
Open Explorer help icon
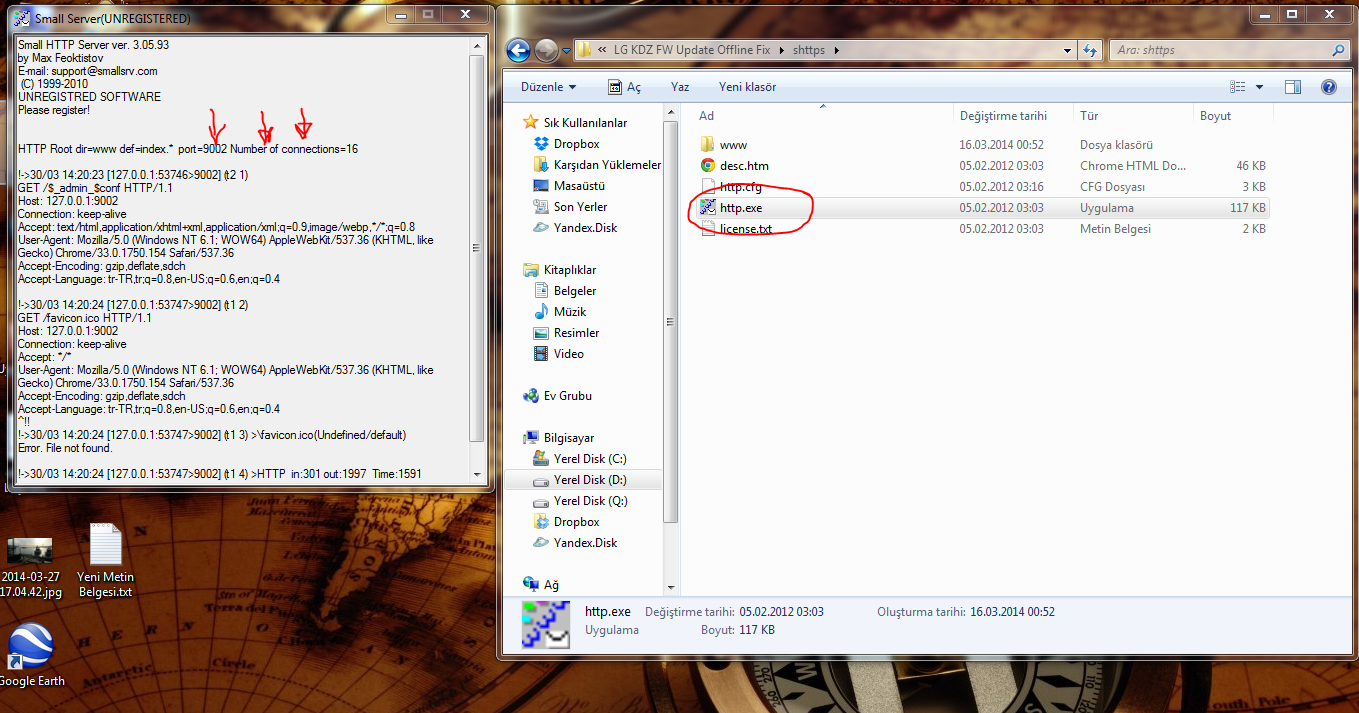1329,87
